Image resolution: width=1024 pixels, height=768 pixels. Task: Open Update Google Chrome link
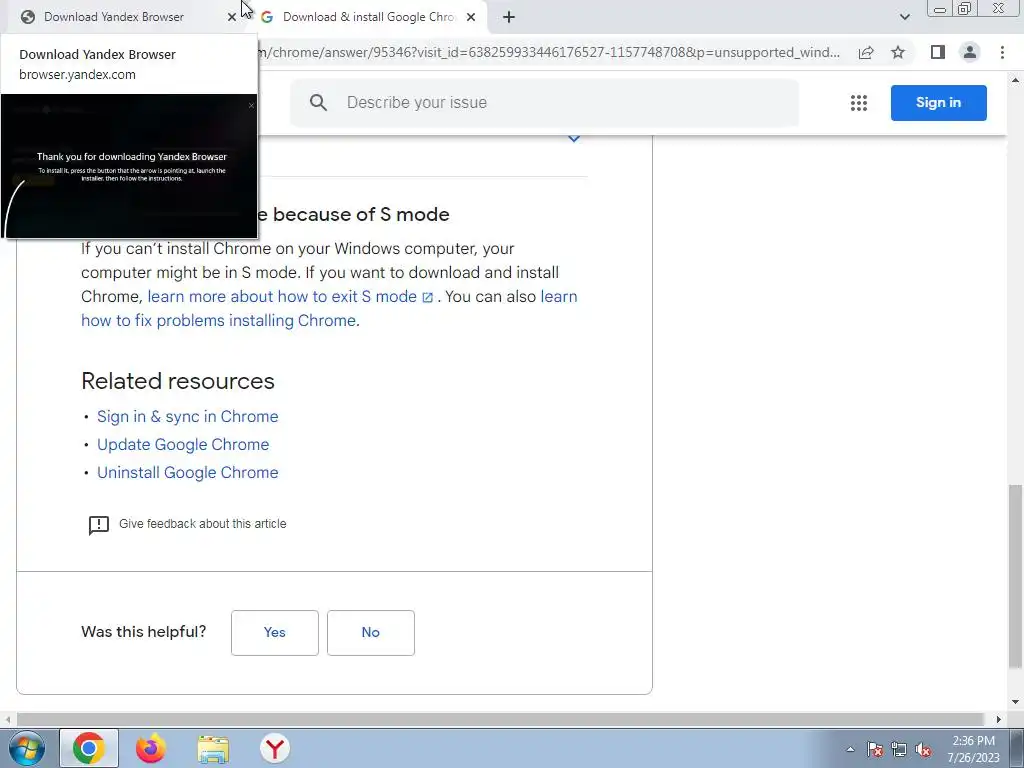tap(183, 445)
